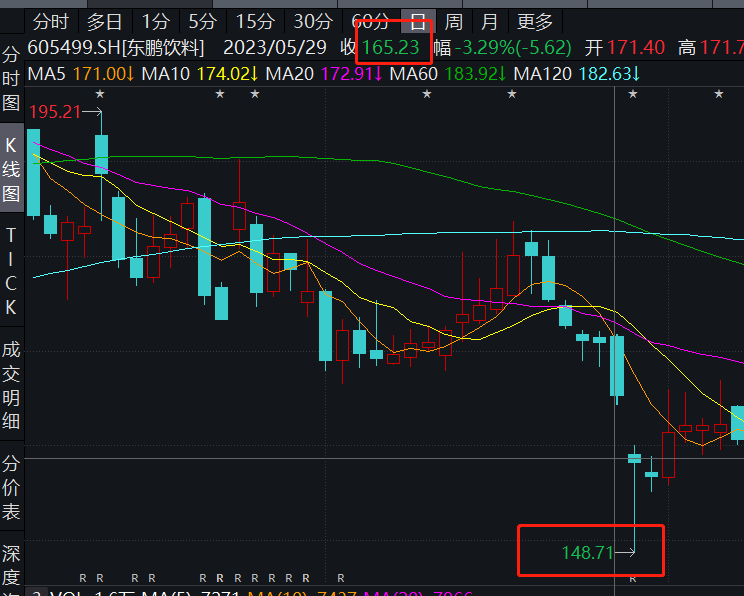
Task: Open 分价表 price distribution panel
Action: pos(12,488)
